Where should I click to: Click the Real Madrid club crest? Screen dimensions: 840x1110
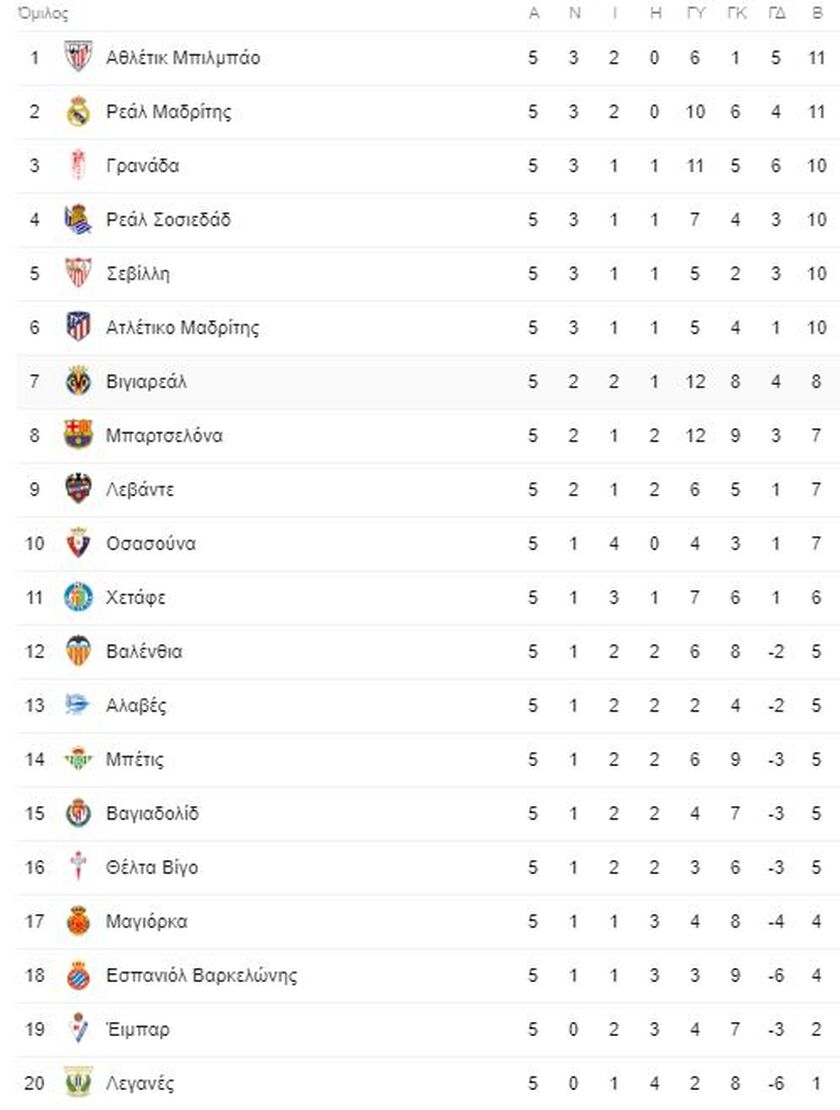78,111
